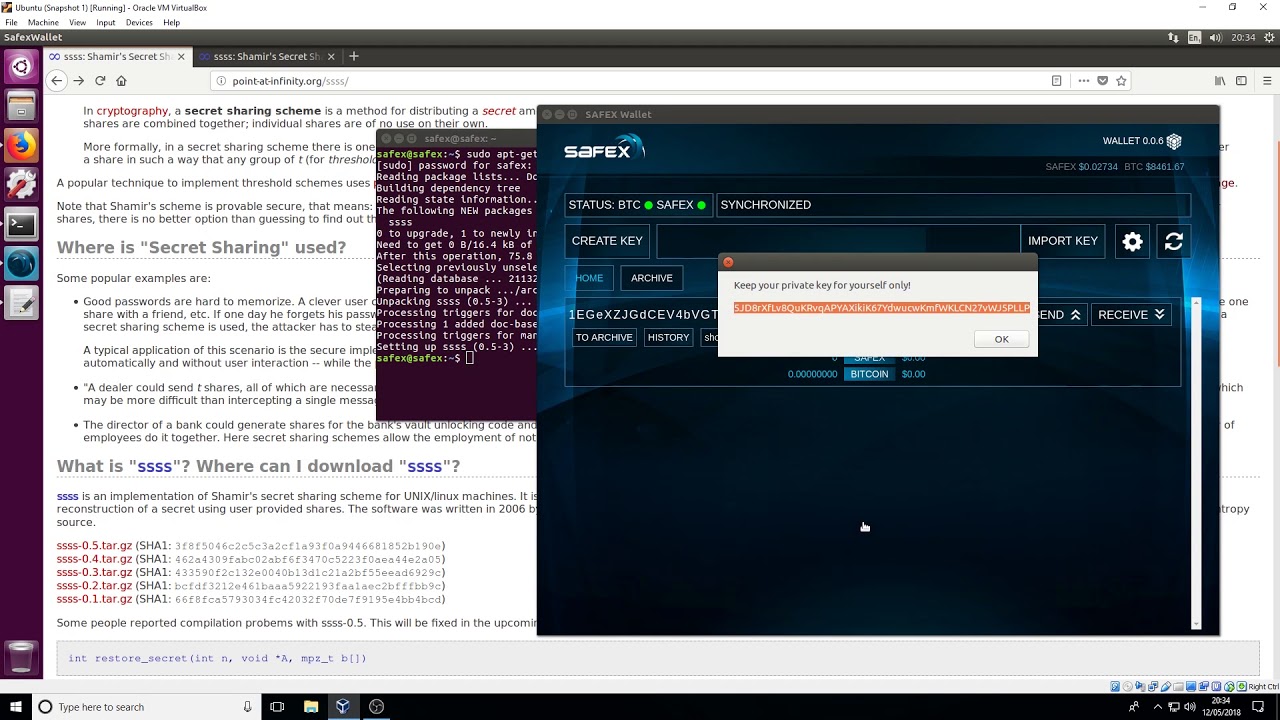
Task: Open VirtualBox Devices menu
Action: 139,22
